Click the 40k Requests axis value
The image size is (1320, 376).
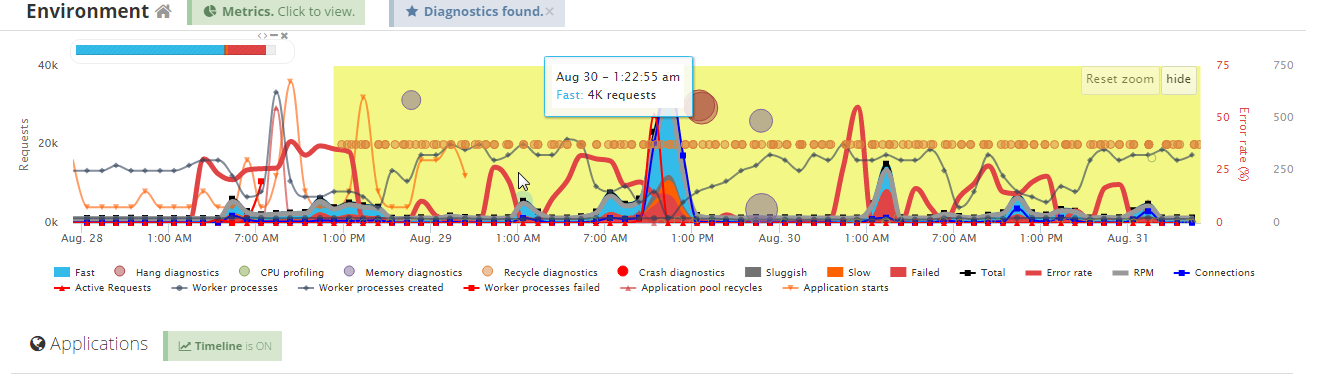pyautogui.click(x=48, y=65)
